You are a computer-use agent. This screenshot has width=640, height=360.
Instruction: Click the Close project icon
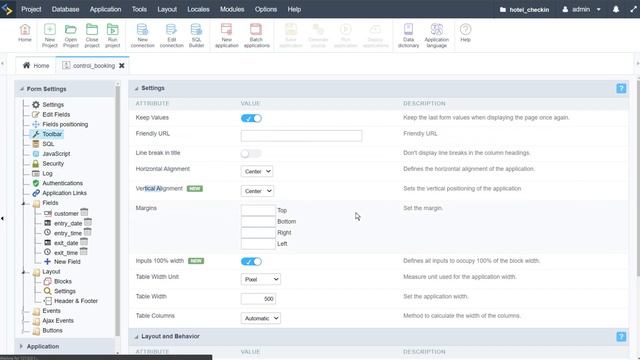(x=92, y=36)
